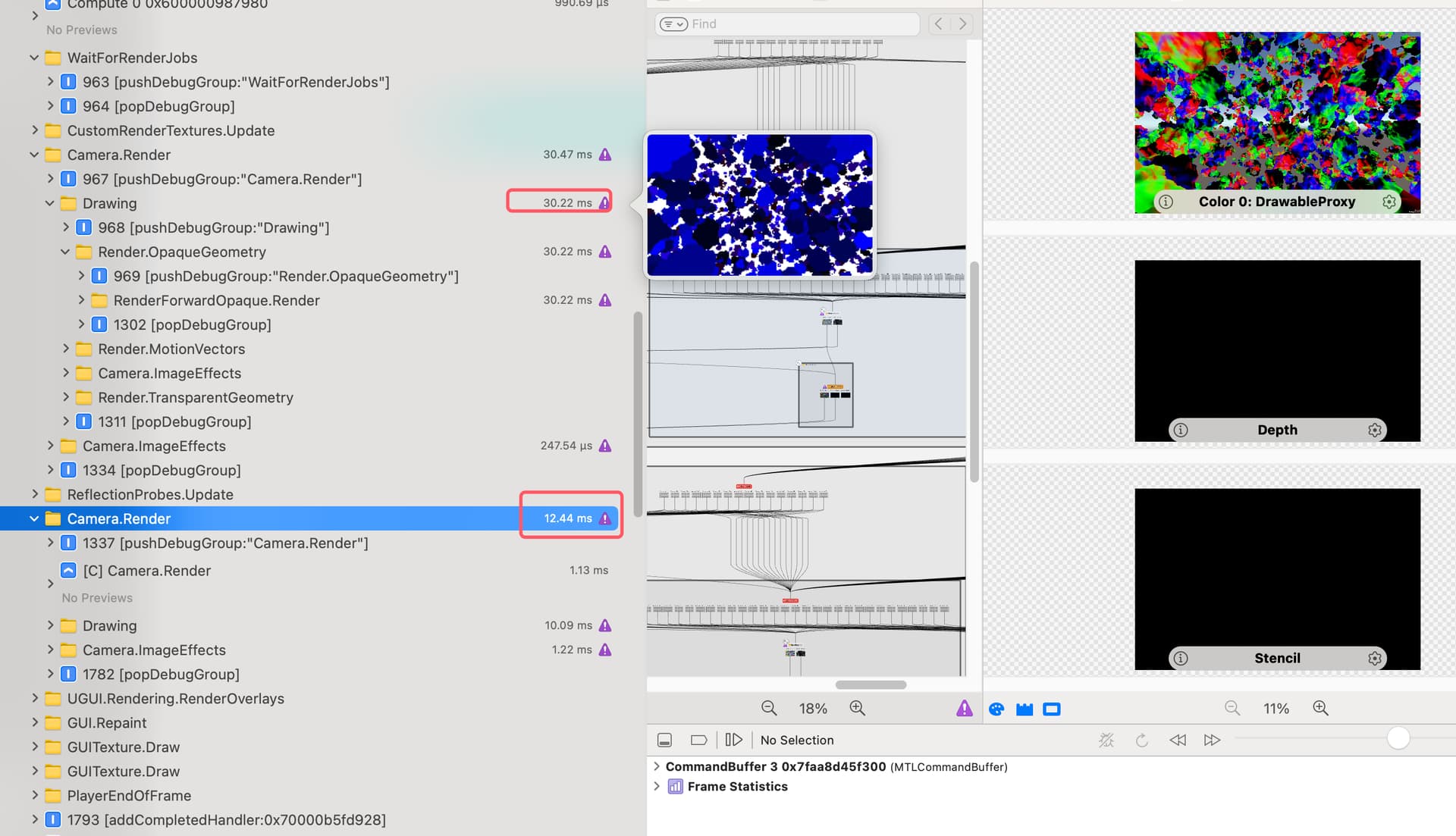Collapse the Render.OpaqueGeometry group

(x=65, y=252)
